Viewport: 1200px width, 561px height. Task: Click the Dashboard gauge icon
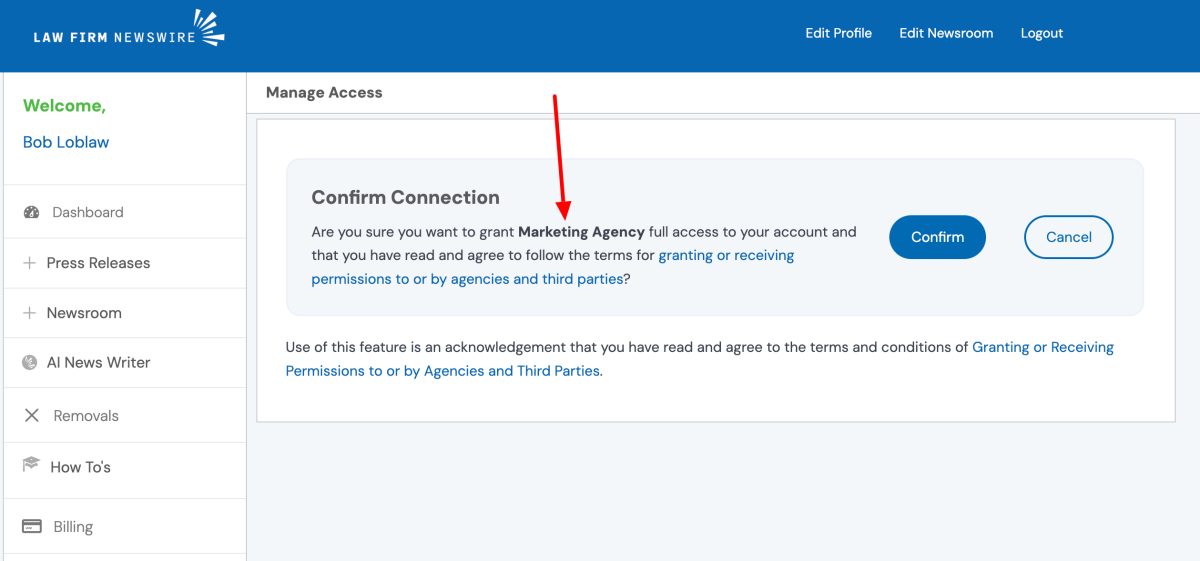pyautogui.click(x=31, y=212)
